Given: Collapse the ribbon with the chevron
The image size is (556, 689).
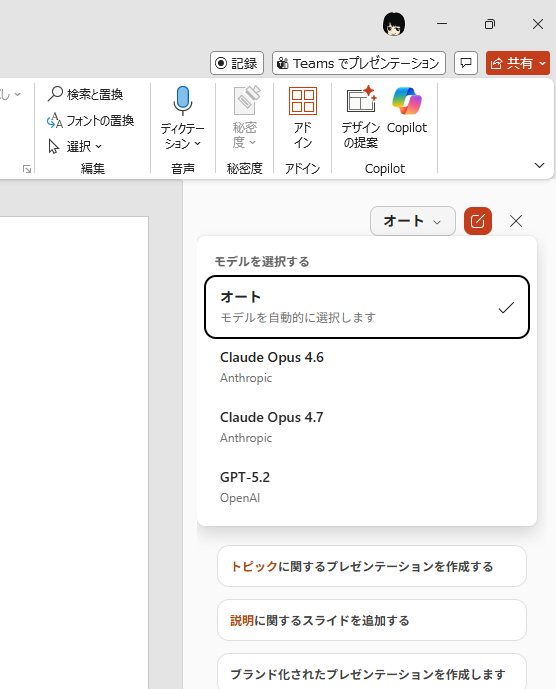Looking at the screenshot, I should click(539, 165).
